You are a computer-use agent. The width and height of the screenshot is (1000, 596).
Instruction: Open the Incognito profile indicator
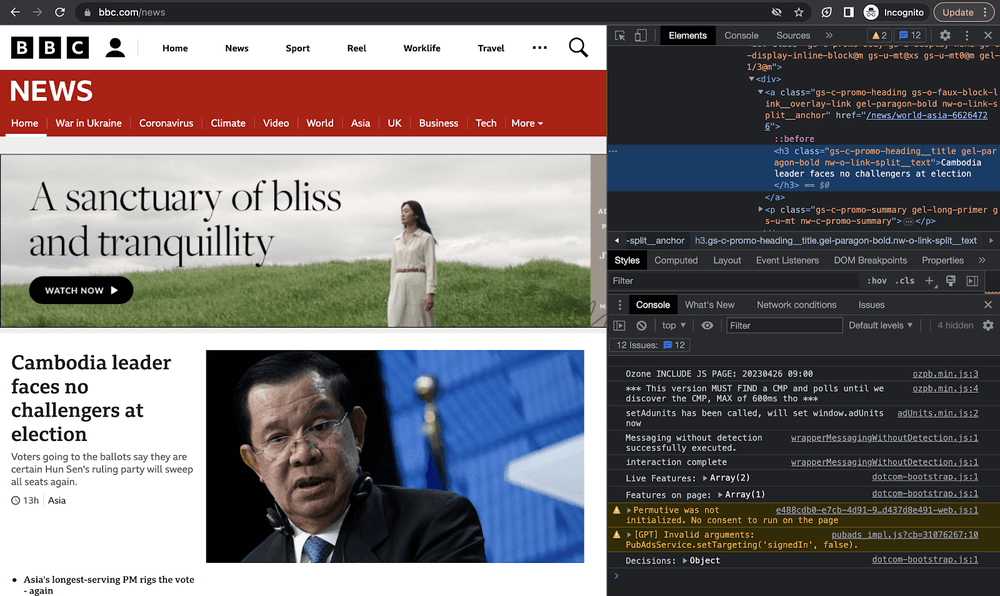(893, 12)
